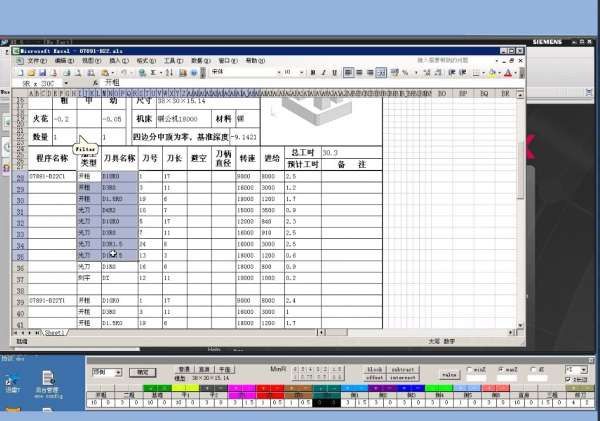Click the Excel vertical scrollbar thumb

pos(520,170)
